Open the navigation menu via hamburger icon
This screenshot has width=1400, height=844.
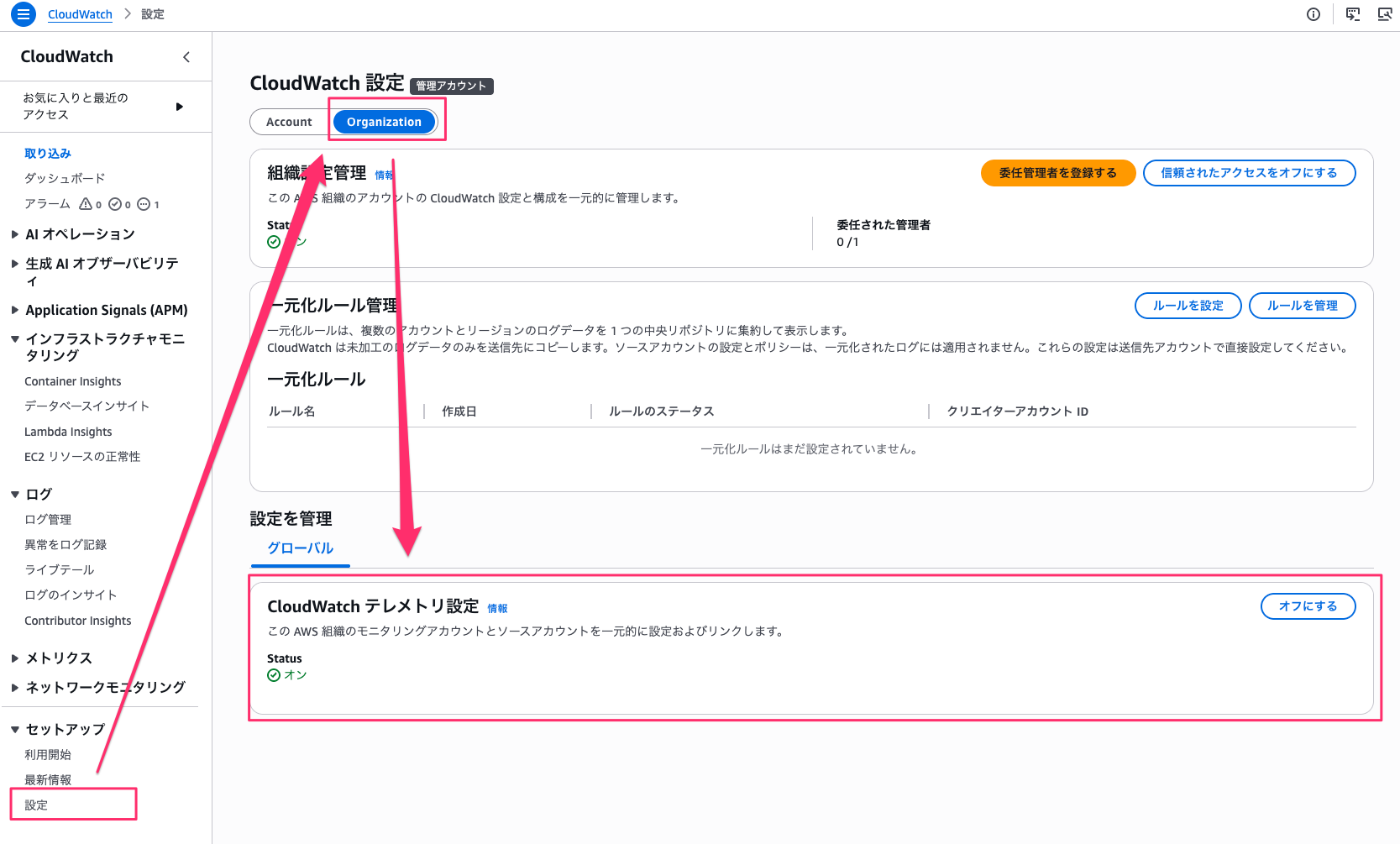[x=23, y=14]
